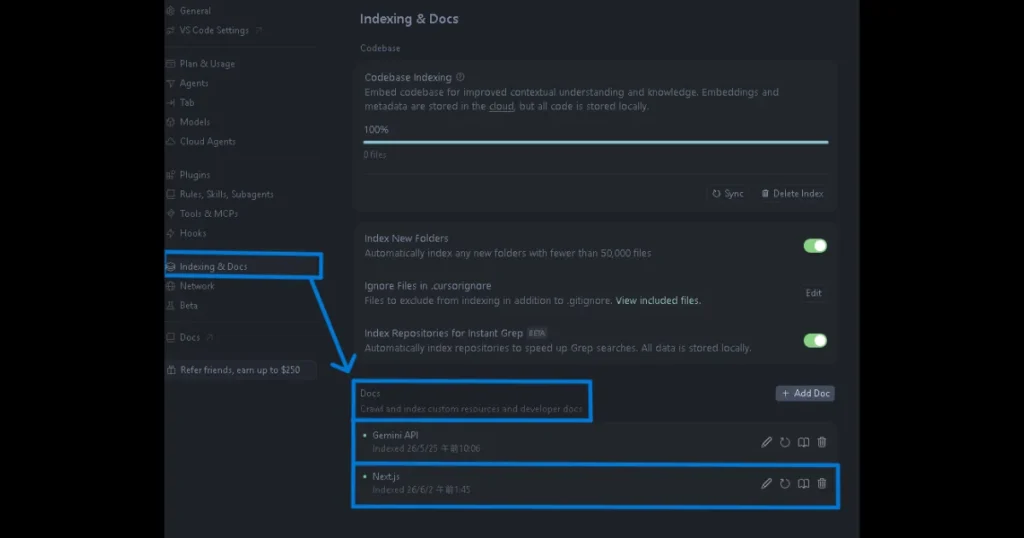The height and width of the screenshot is (538, 1024).
Task: Show info tooltip beside Codebase Indexing
Action: (460, 77)
